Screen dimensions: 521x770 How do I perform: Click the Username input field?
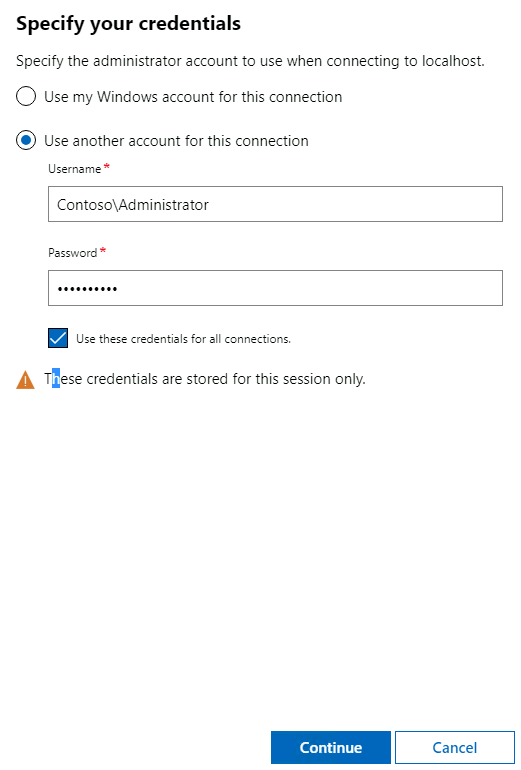point(275,204)
